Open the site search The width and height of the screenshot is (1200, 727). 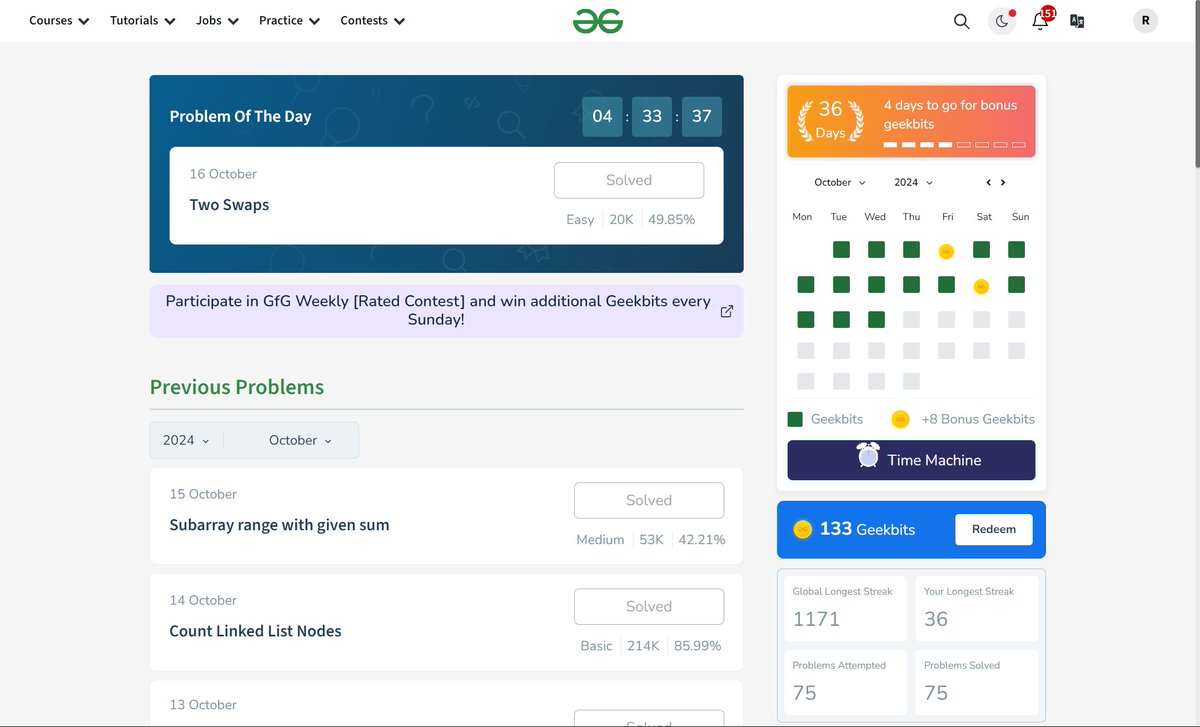point(961,20)
